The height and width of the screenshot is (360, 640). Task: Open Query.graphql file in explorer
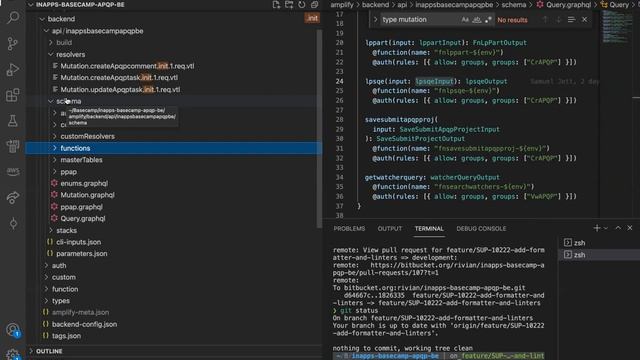point(174,218)
